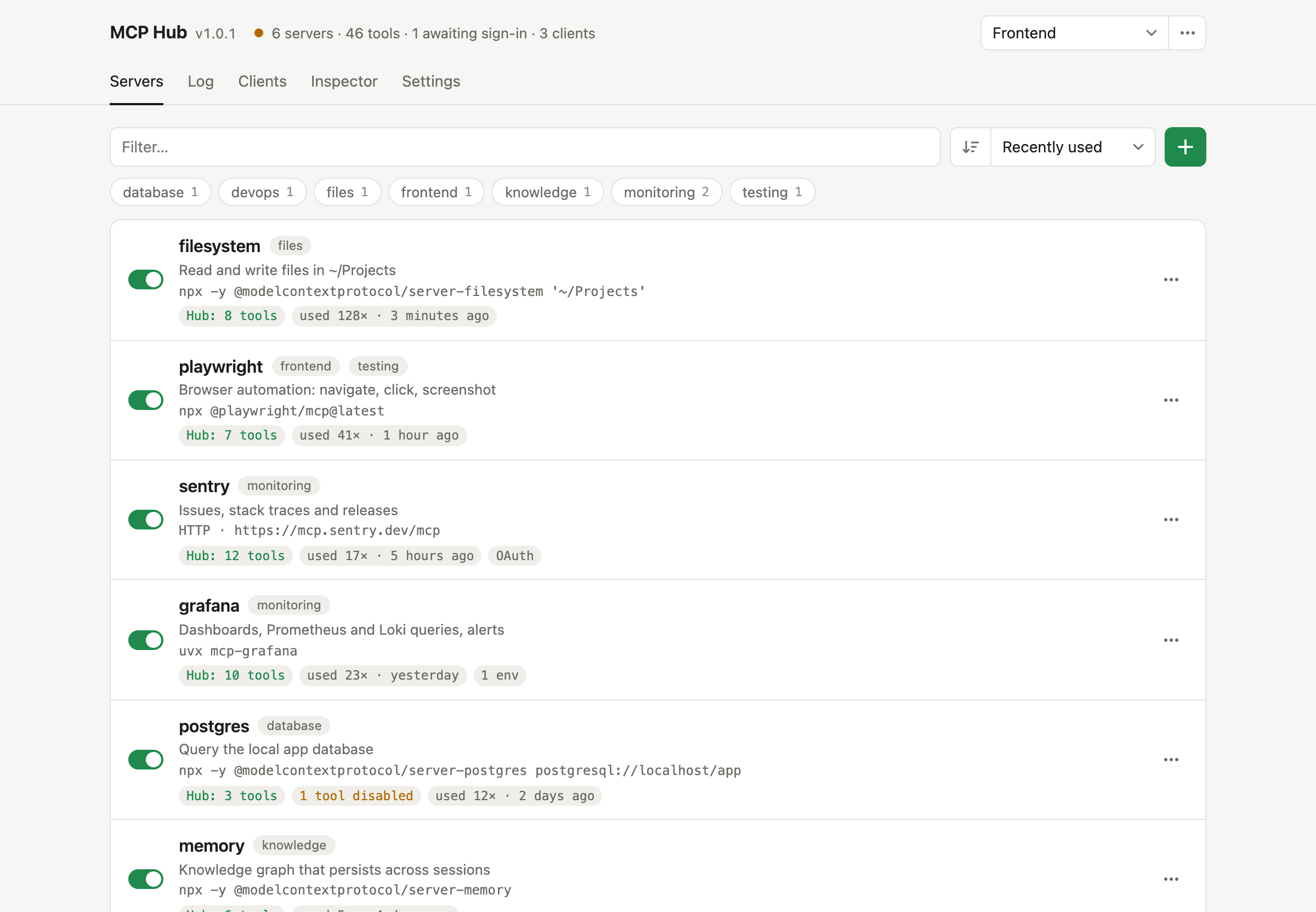The width and height of the screenshot is (1316, 912).
Task: Click the 'Hub: 7 tools' badge
Action: tap(231, 435)
